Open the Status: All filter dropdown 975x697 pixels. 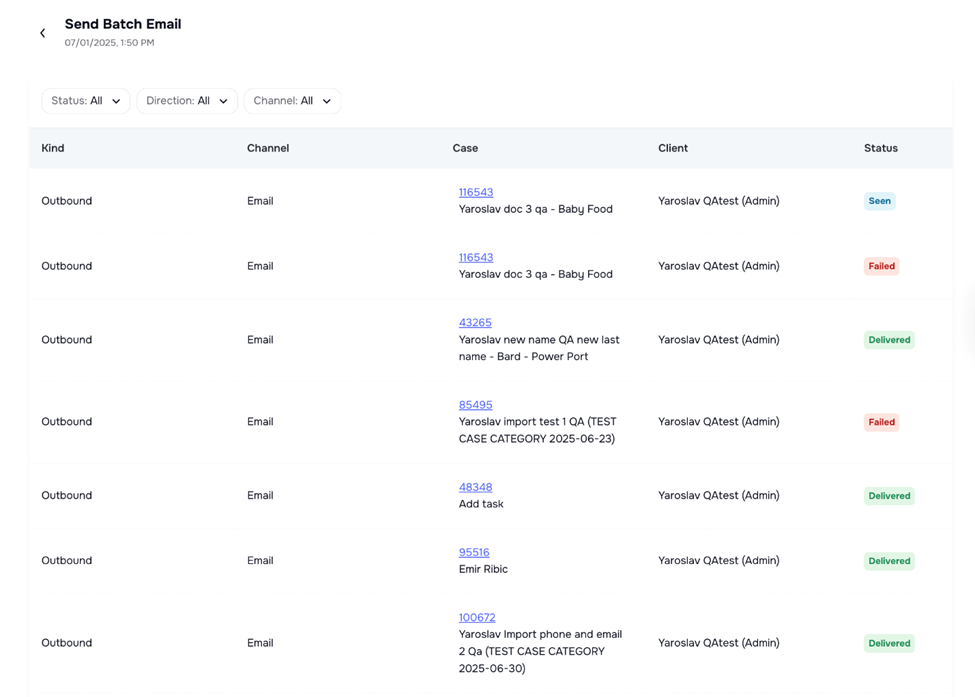click(85, 101)
